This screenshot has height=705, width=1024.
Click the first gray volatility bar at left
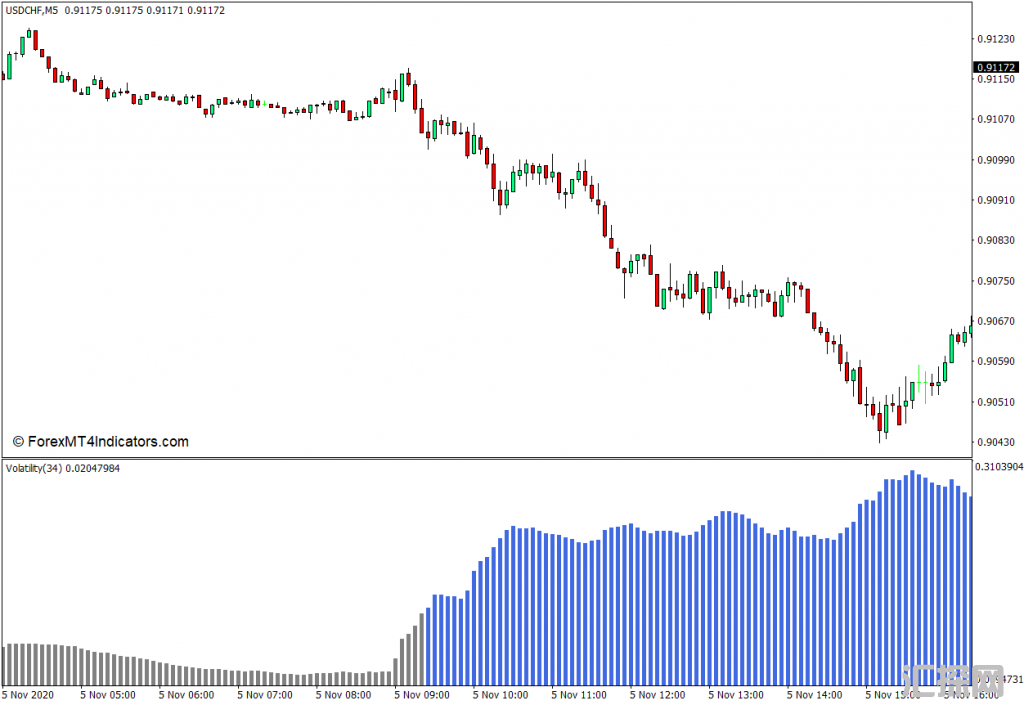click(5, 664)
